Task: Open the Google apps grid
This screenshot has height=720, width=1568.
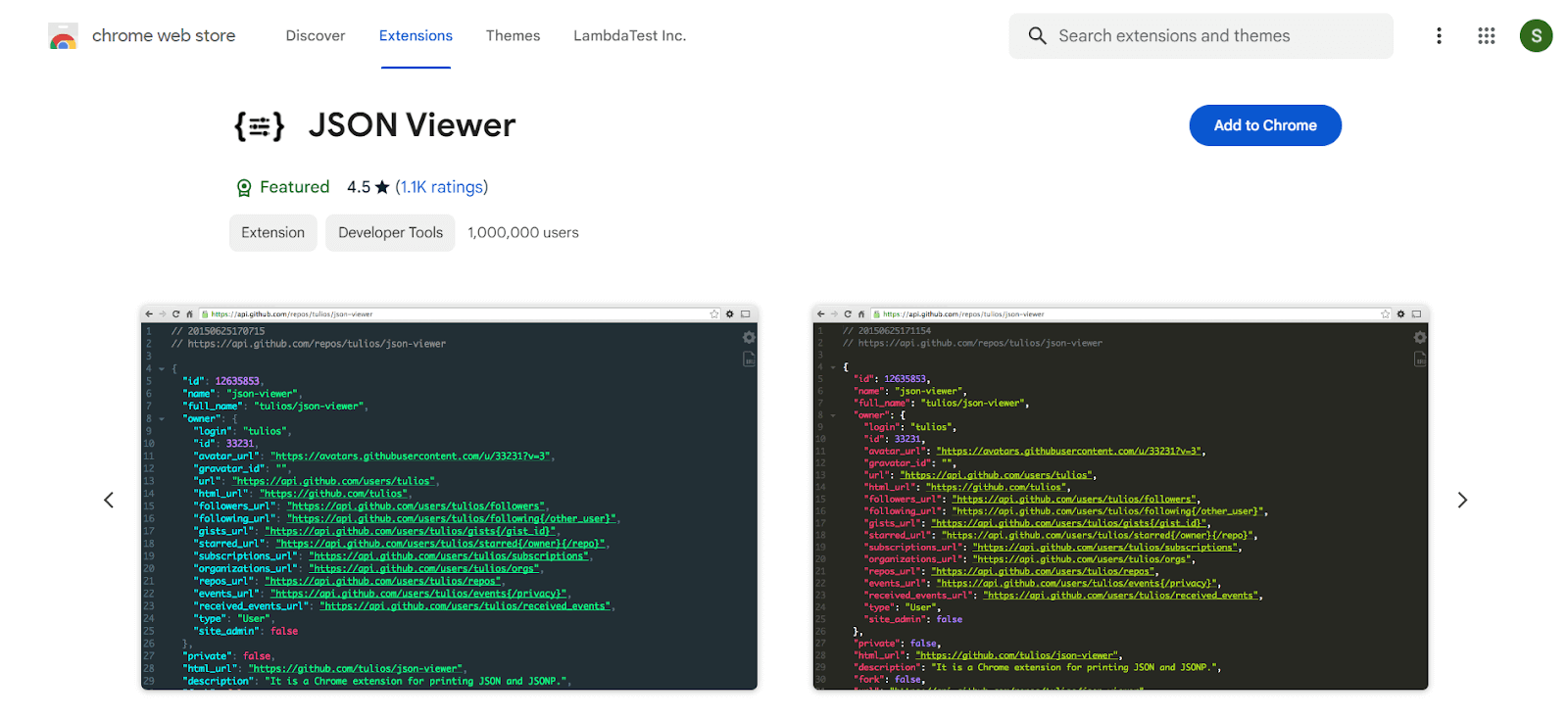Action: click(1487, 36)
